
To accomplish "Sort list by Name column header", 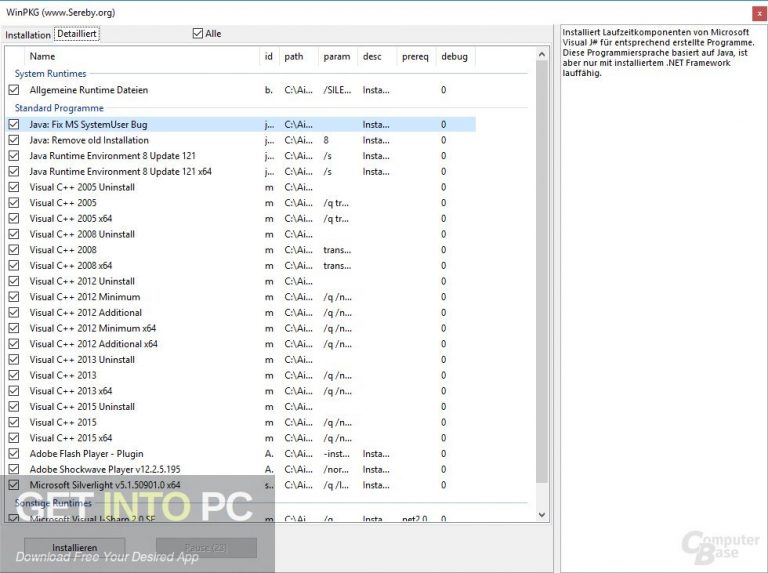I will pos(142,56).
